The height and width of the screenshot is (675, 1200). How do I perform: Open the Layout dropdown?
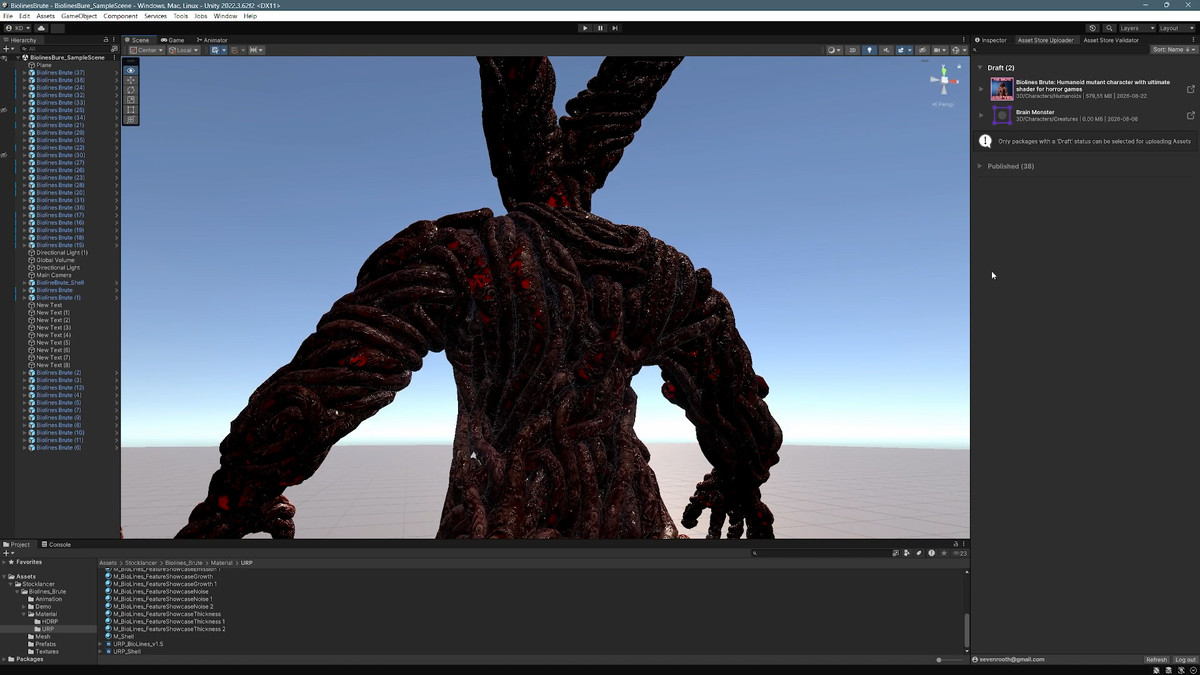1176,28
